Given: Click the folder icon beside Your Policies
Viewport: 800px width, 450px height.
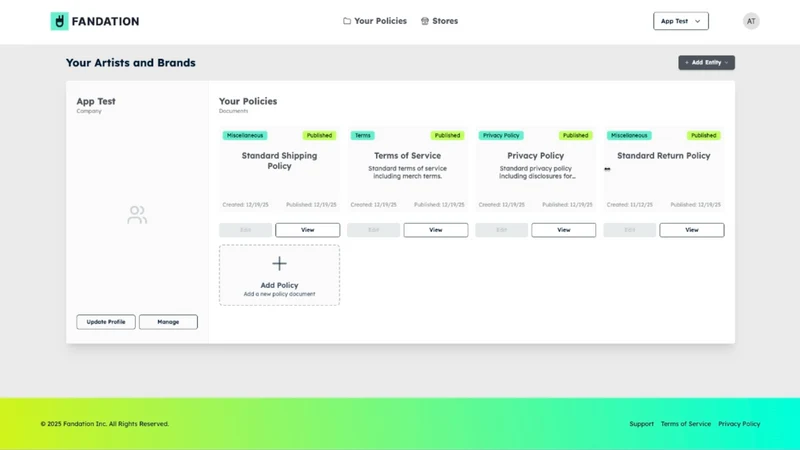Looking at the screenshot, I should coord(347,21).
